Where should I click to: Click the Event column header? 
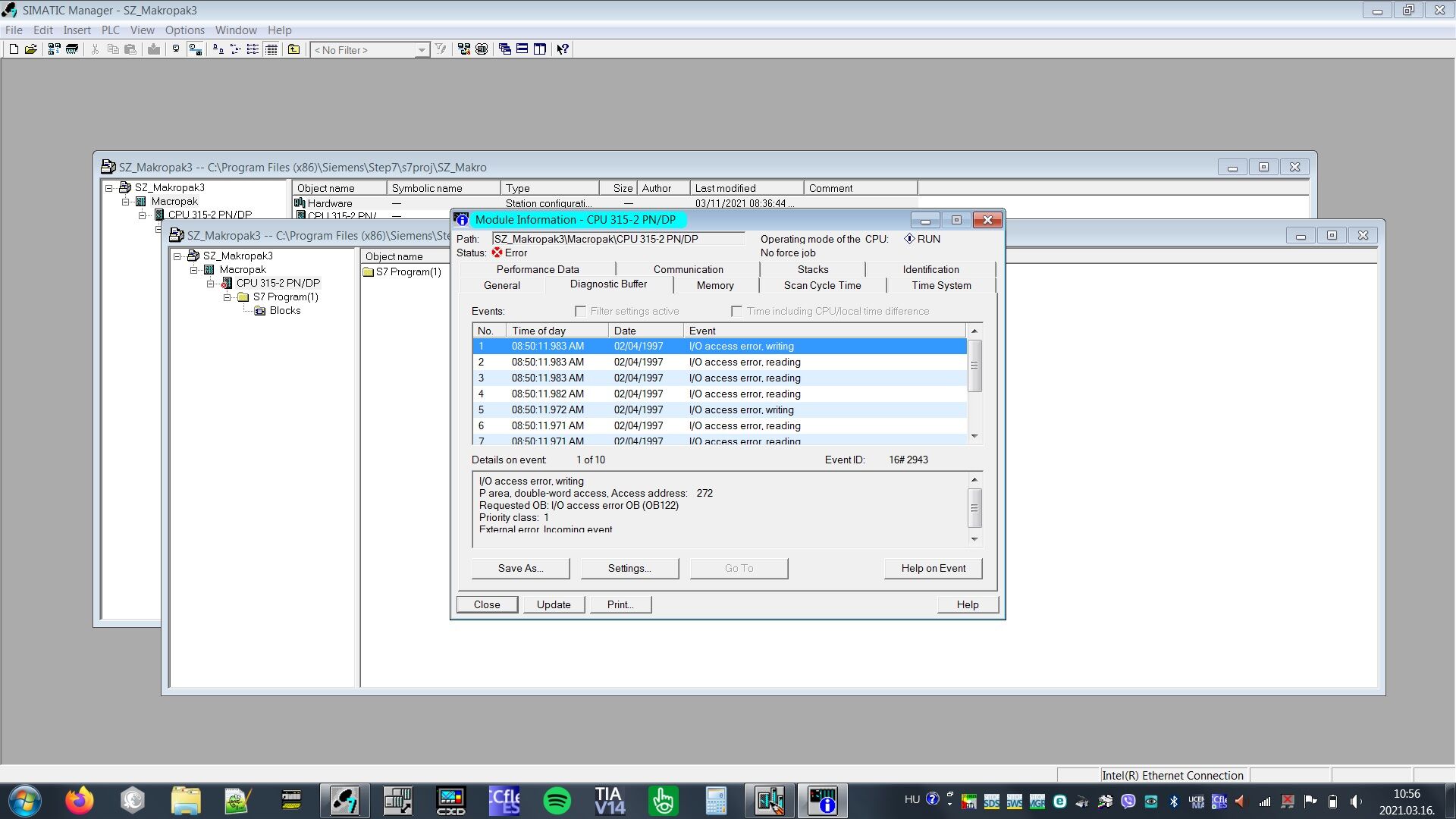824,331
